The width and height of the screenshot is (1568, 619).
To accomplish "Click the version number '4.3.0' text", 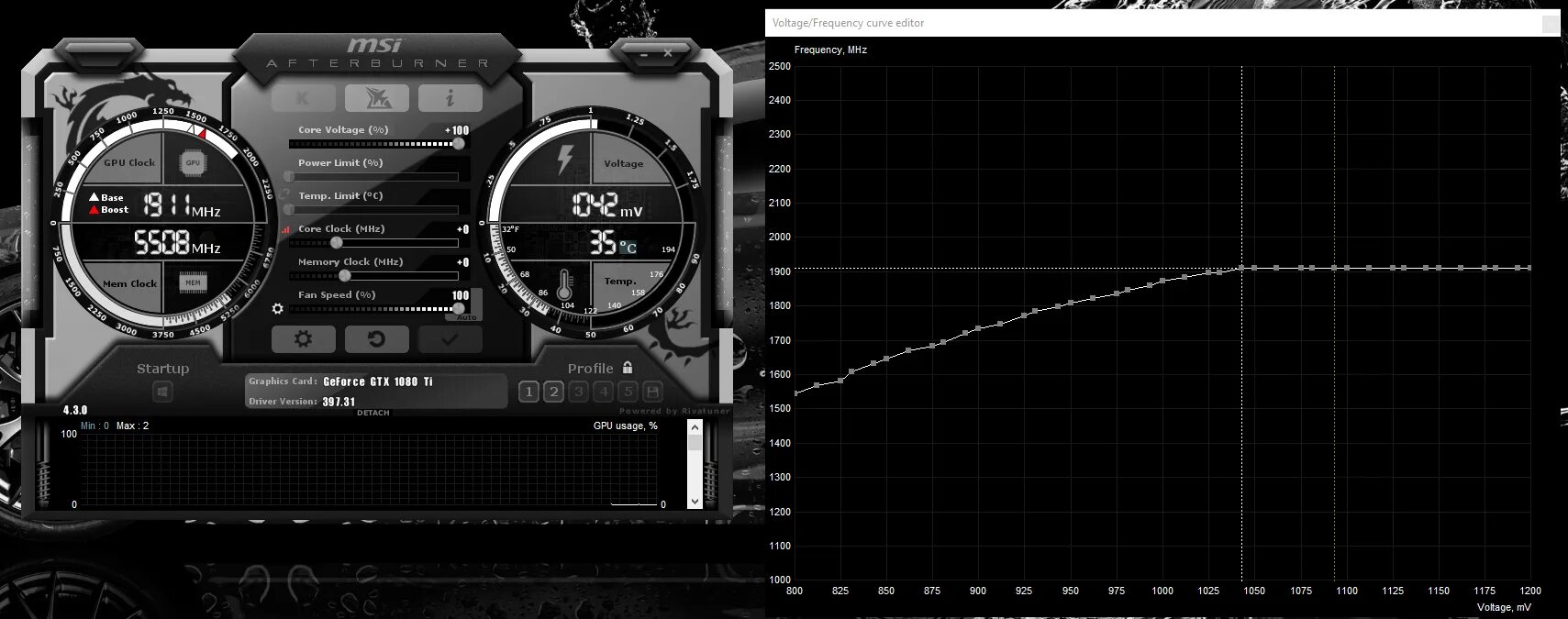I will coord(75,410).
